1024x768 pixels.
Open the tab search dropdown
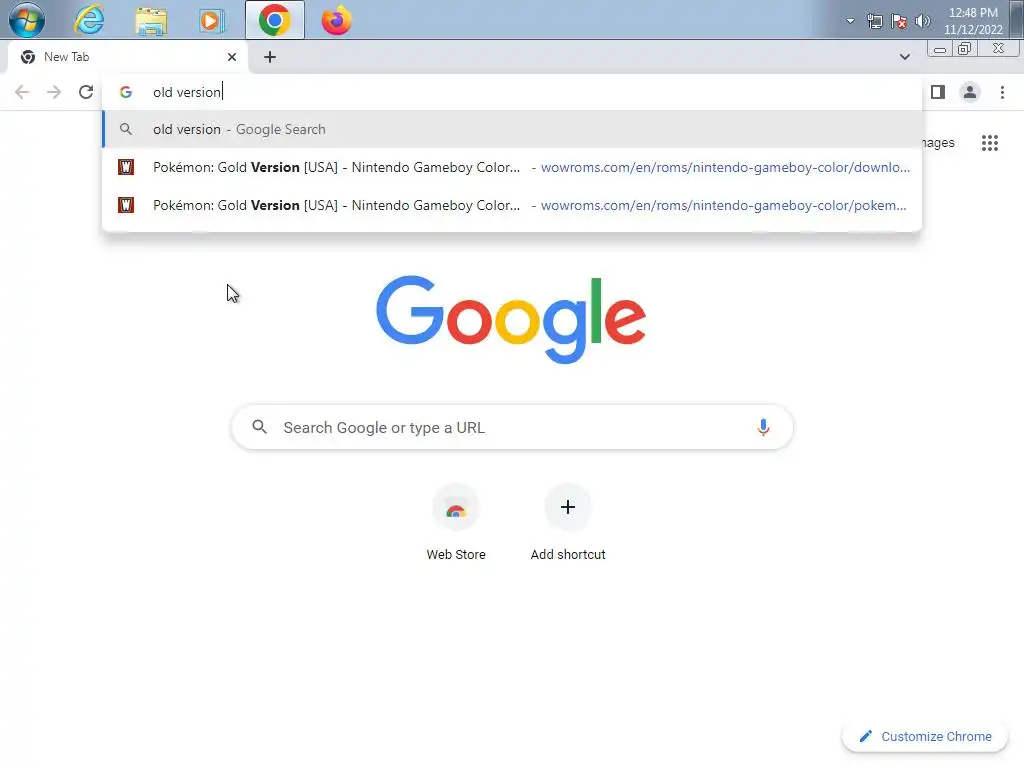coord(904,57)
